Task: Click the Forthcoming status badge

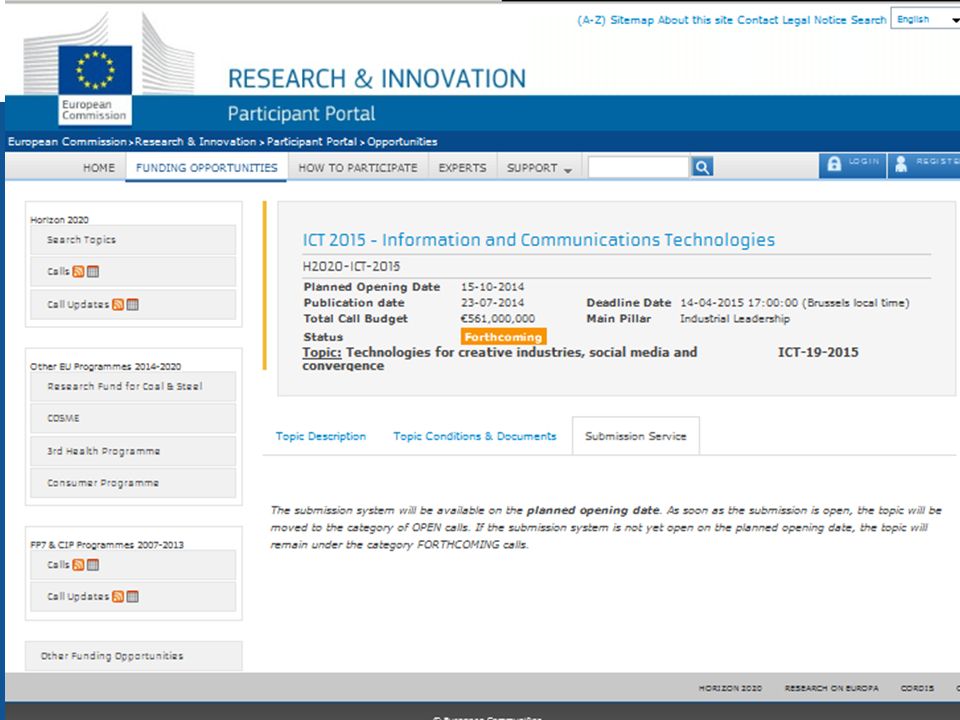Action: pos(503,337)
